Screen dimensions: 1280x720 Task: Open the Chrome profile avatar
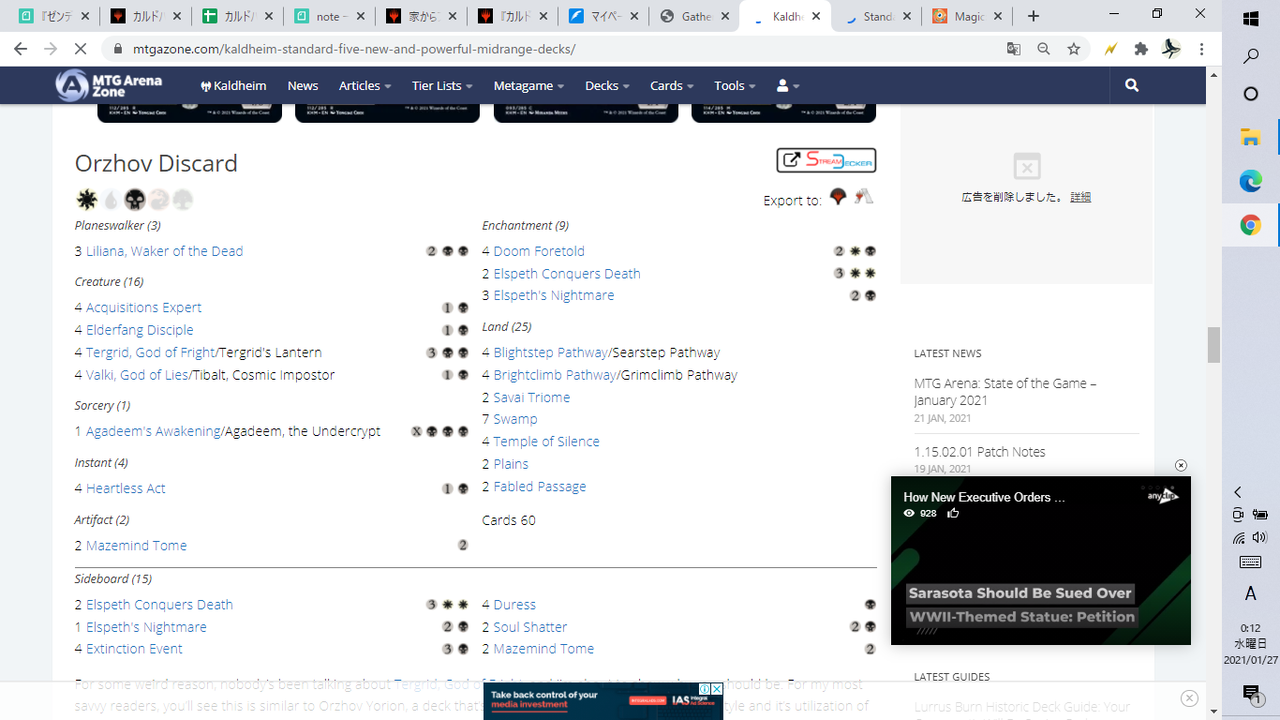(1171, 49)
